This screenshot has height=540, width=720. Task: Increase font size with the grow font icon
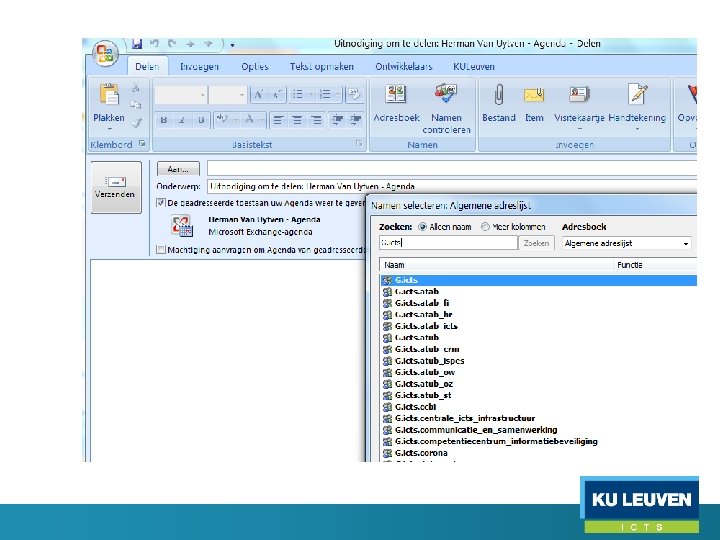[259, 95]
